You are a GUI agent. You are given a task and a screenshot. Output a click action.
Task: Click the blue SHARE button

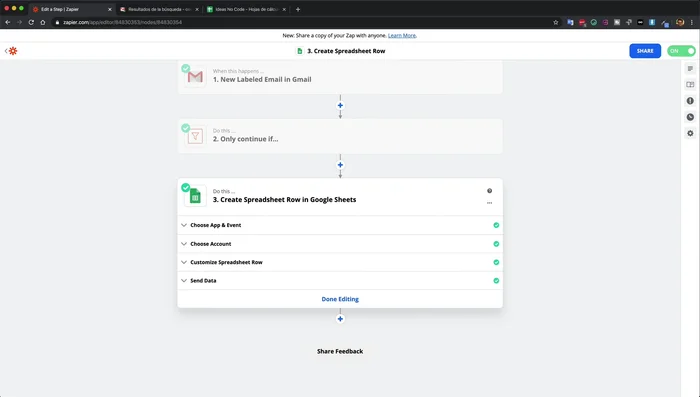pyautogui.click(x=645, y=51)
